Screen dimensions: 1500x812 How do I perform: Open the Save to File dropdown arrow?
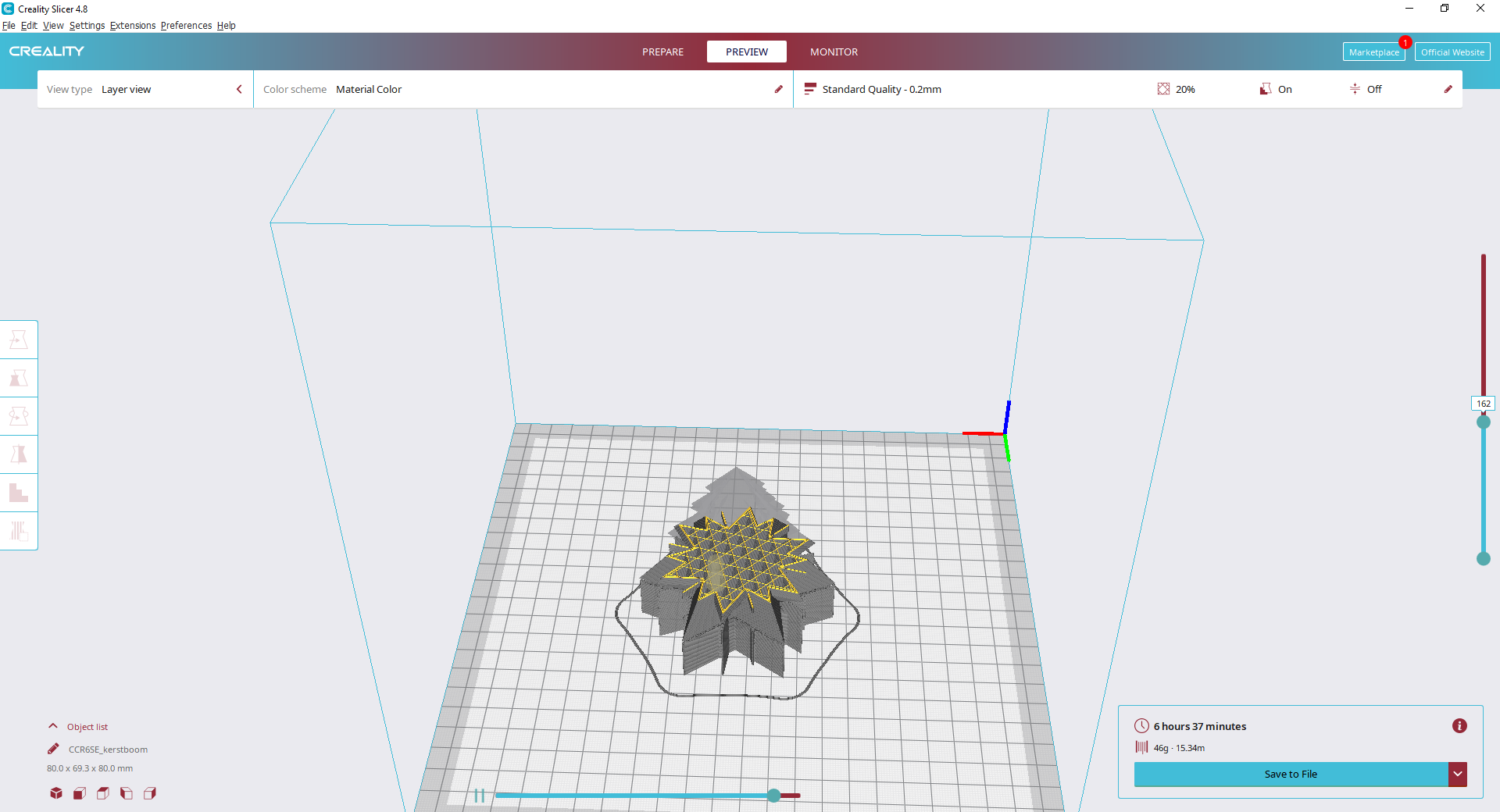[1457, 774]
